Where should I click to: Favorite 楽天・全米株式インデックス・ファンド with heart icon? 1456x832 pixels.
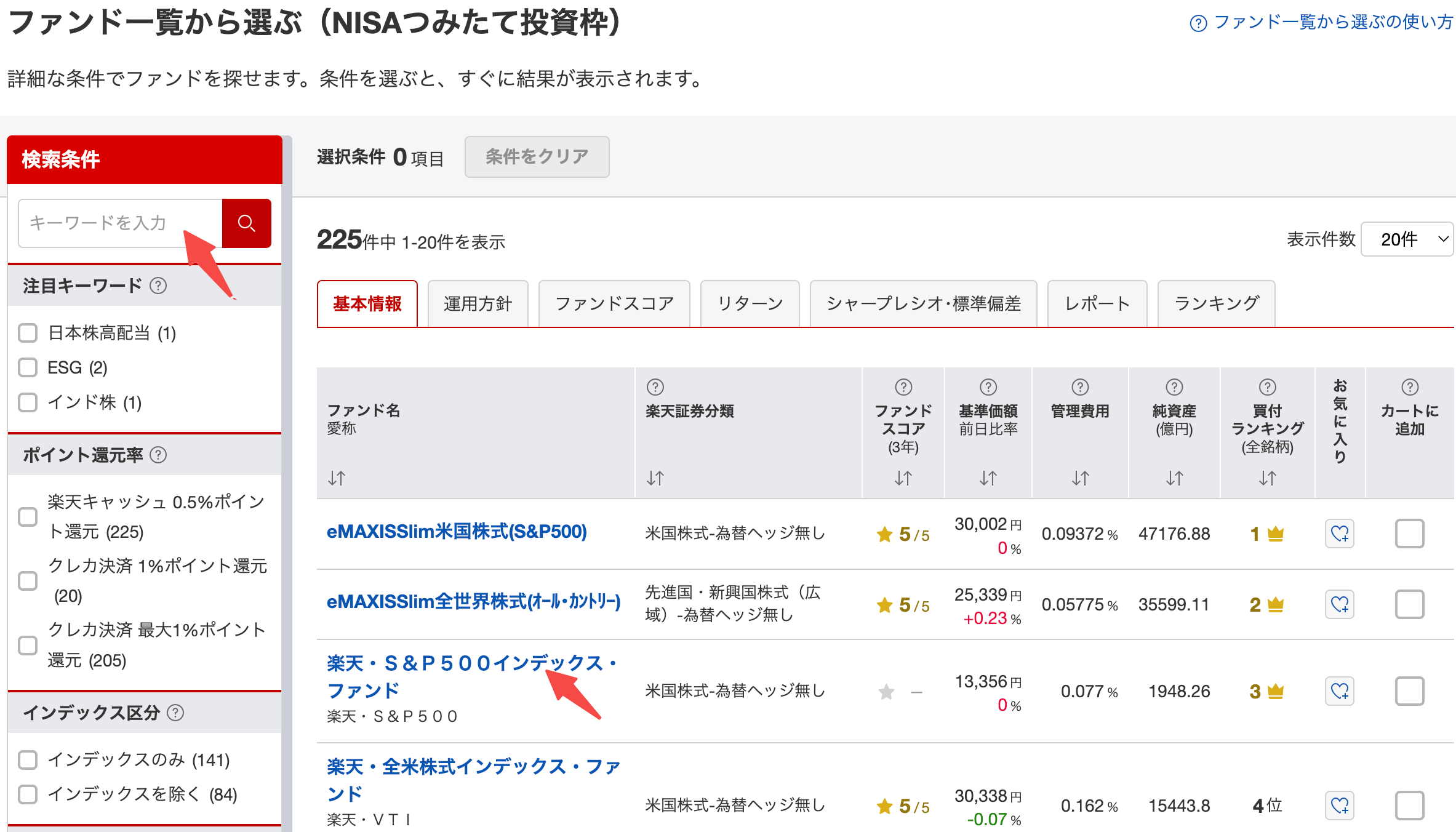tap(1340, 806)
